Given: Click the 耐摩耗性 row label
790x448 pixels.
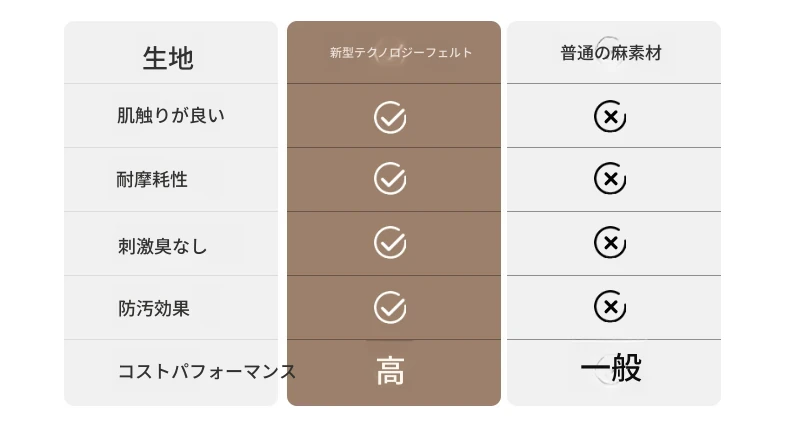Looking at the screenshot, I should pos(152,179).
